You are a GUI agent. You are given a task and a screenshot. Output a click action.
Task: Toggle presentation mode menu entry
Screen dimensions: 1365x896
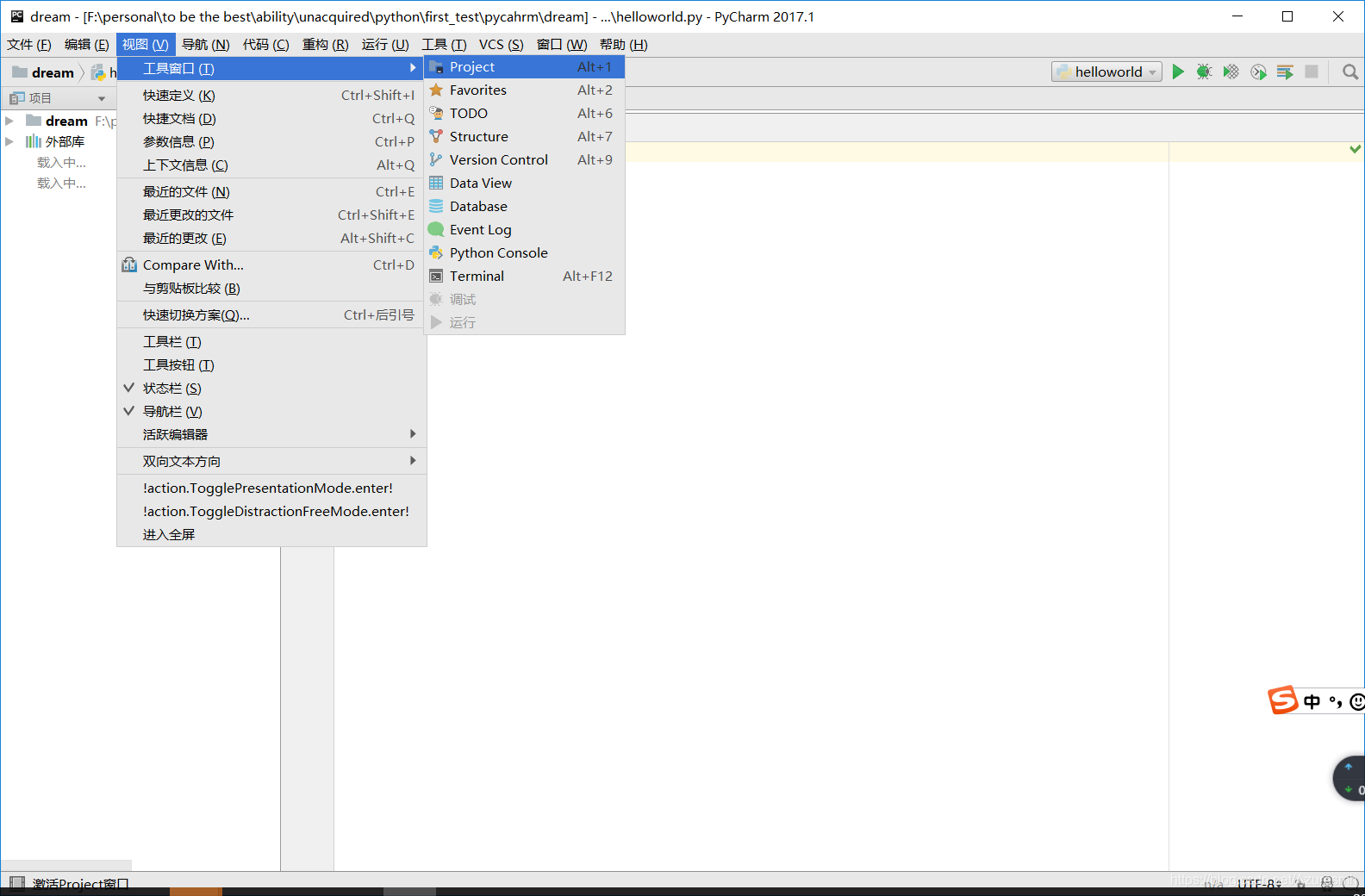271,488
